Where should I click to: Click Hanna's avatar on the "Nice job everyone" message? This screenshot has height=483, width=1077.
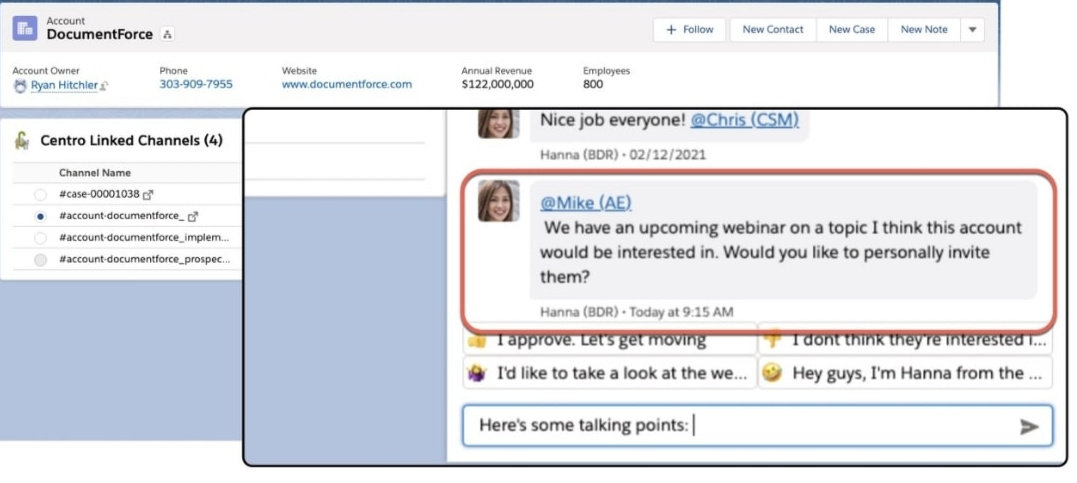499,124
